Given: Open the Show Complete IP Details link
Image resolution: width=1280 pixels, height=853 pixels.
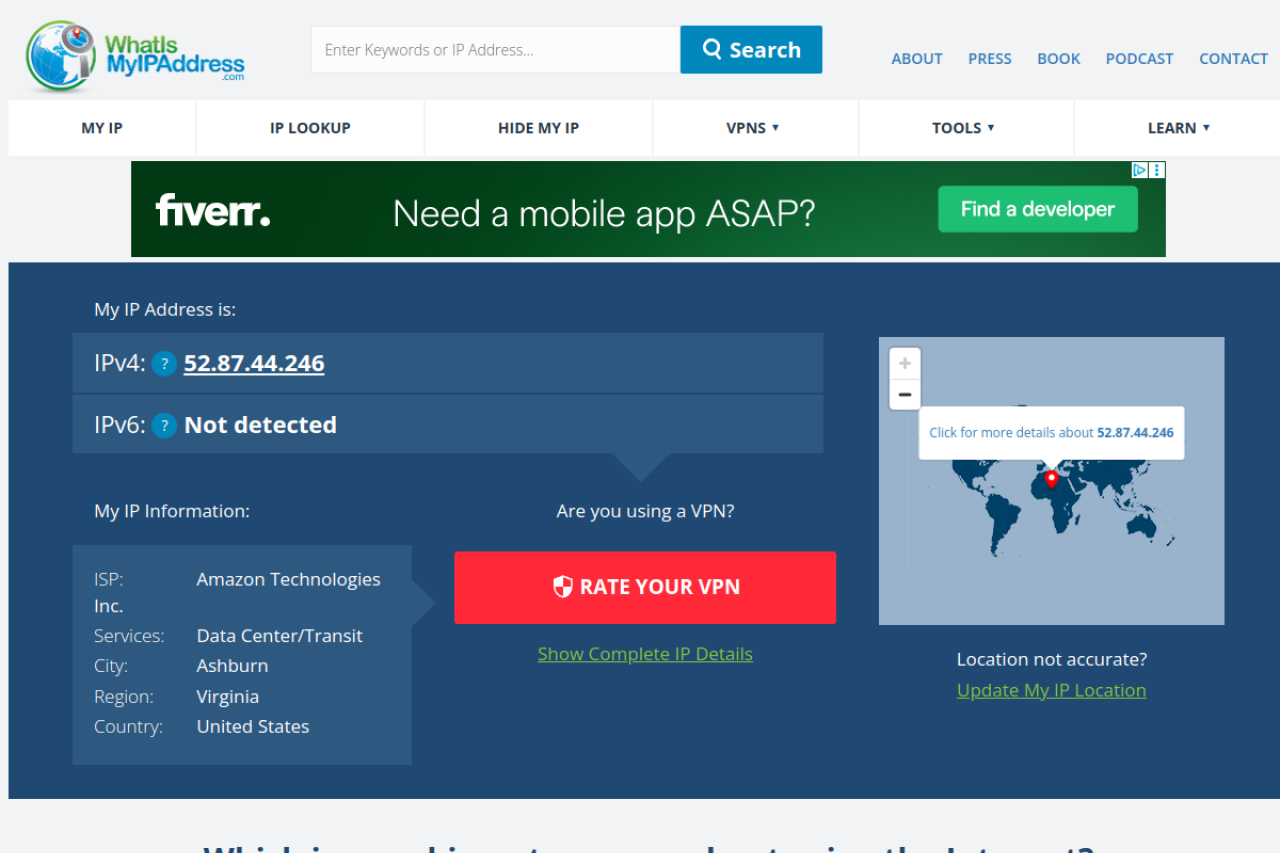Looking at the screenshot, I should (x=645, y=654).
